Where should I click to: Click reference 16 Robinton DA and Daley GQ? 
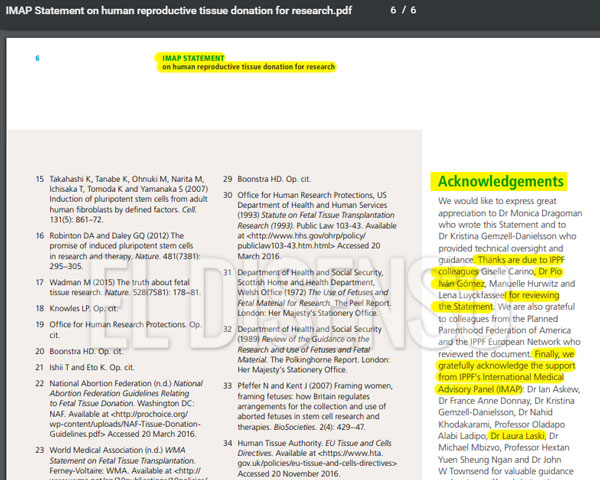click(x=118, y=251)
